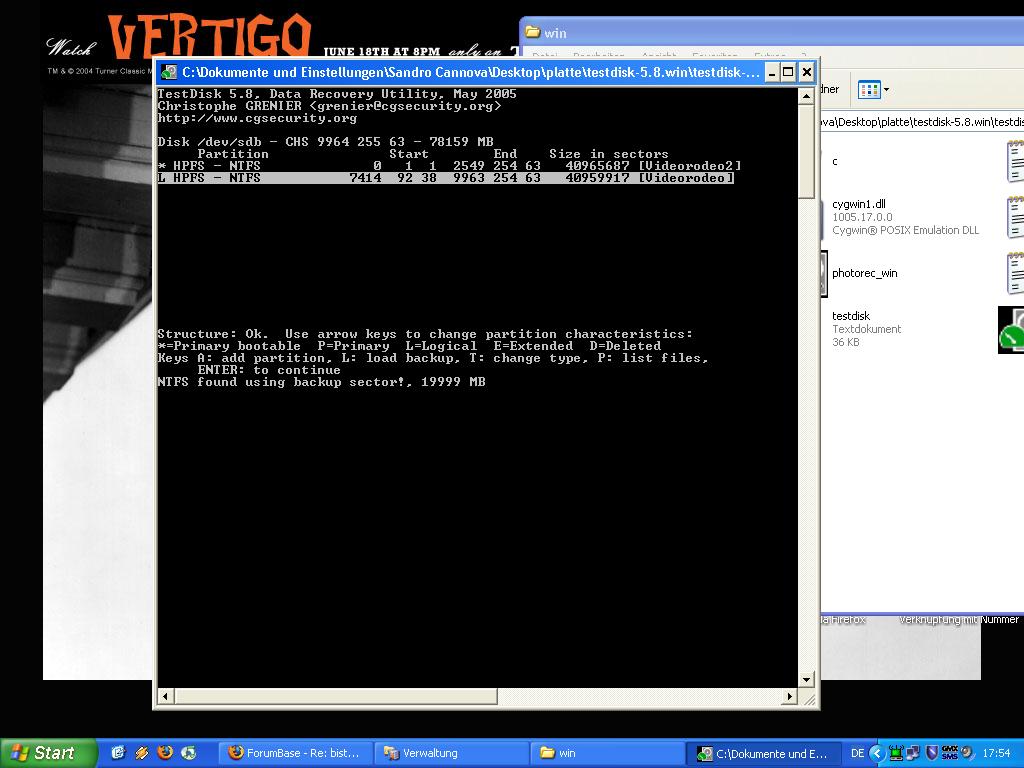1024x768 pixels.
Task: Click the DE language indicator
Action: tap(857, 753)
